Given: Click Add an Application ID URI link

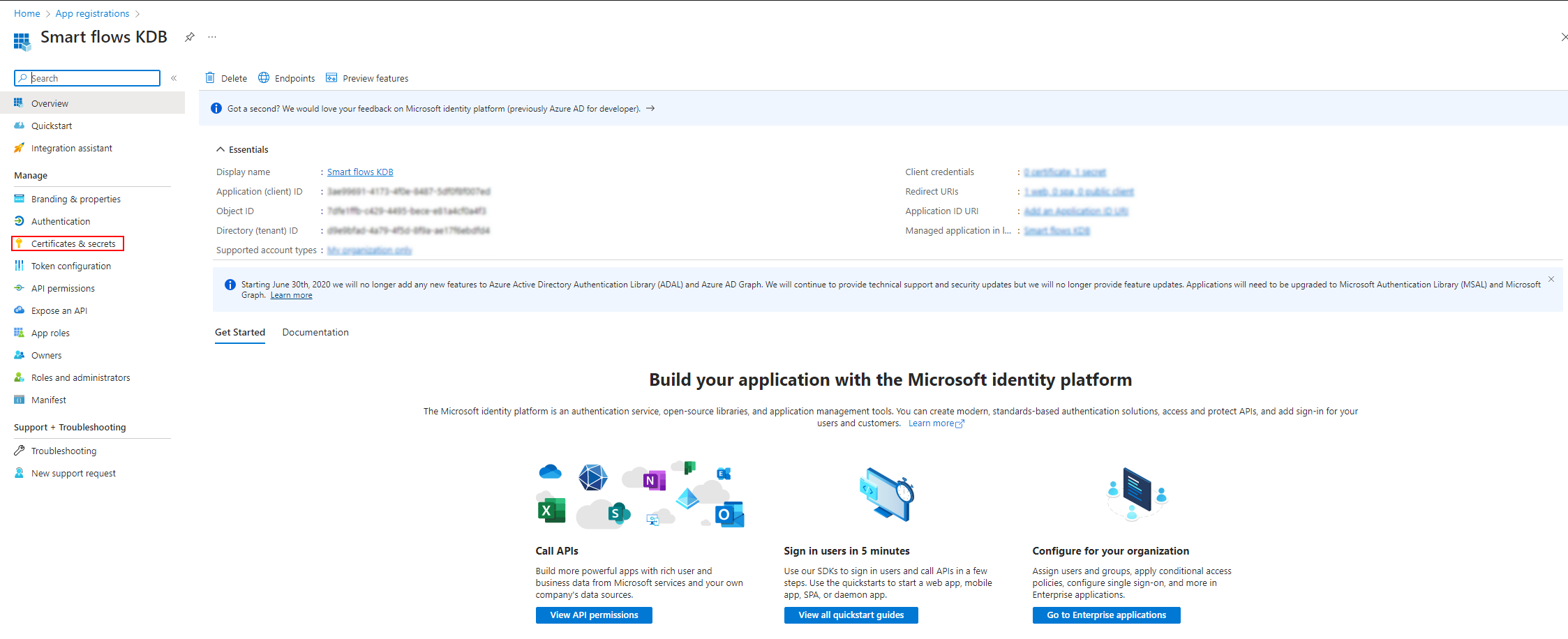Looking at the screenshot, I should click(1076, 211).
